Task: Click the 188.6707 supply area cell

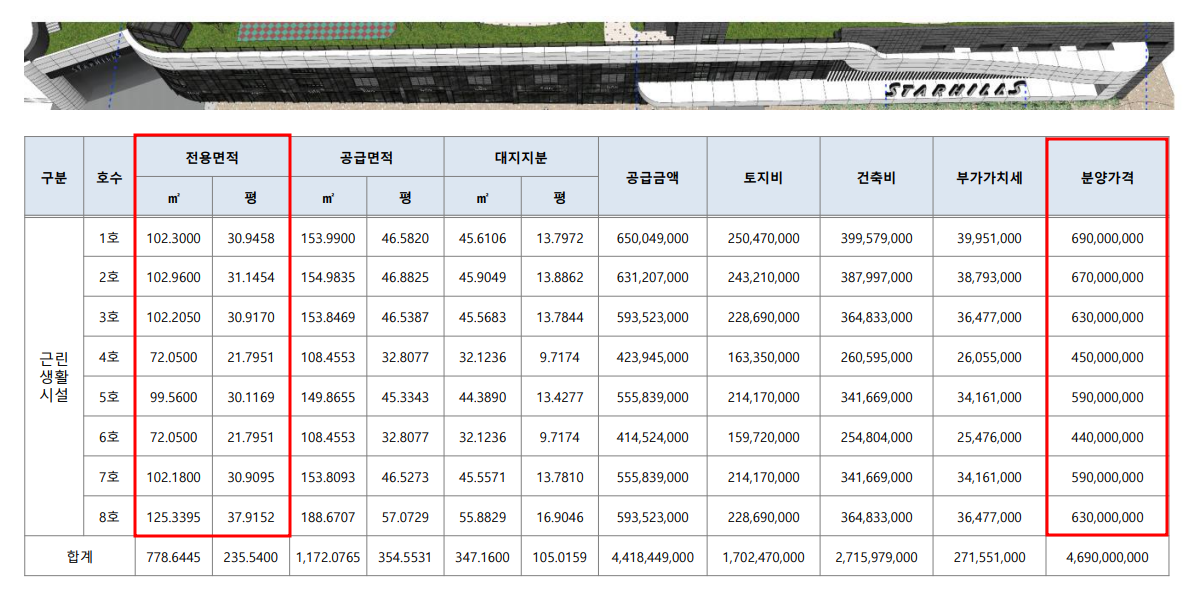Action: (x=328, y=518)
